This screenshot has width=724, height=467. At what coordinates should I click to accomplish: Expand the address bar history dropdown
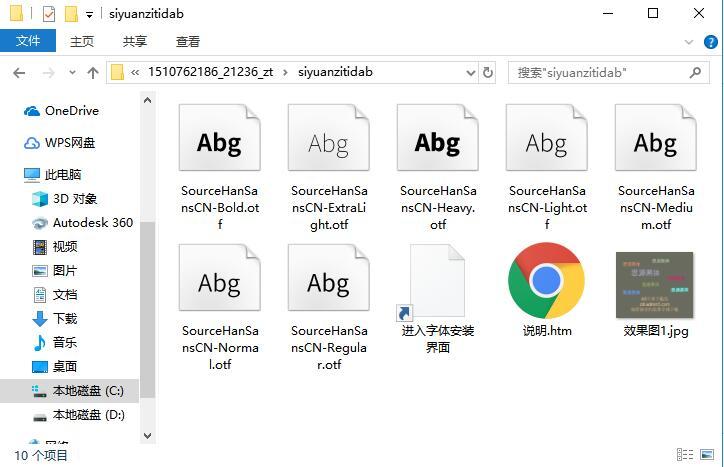coord(471,73)
